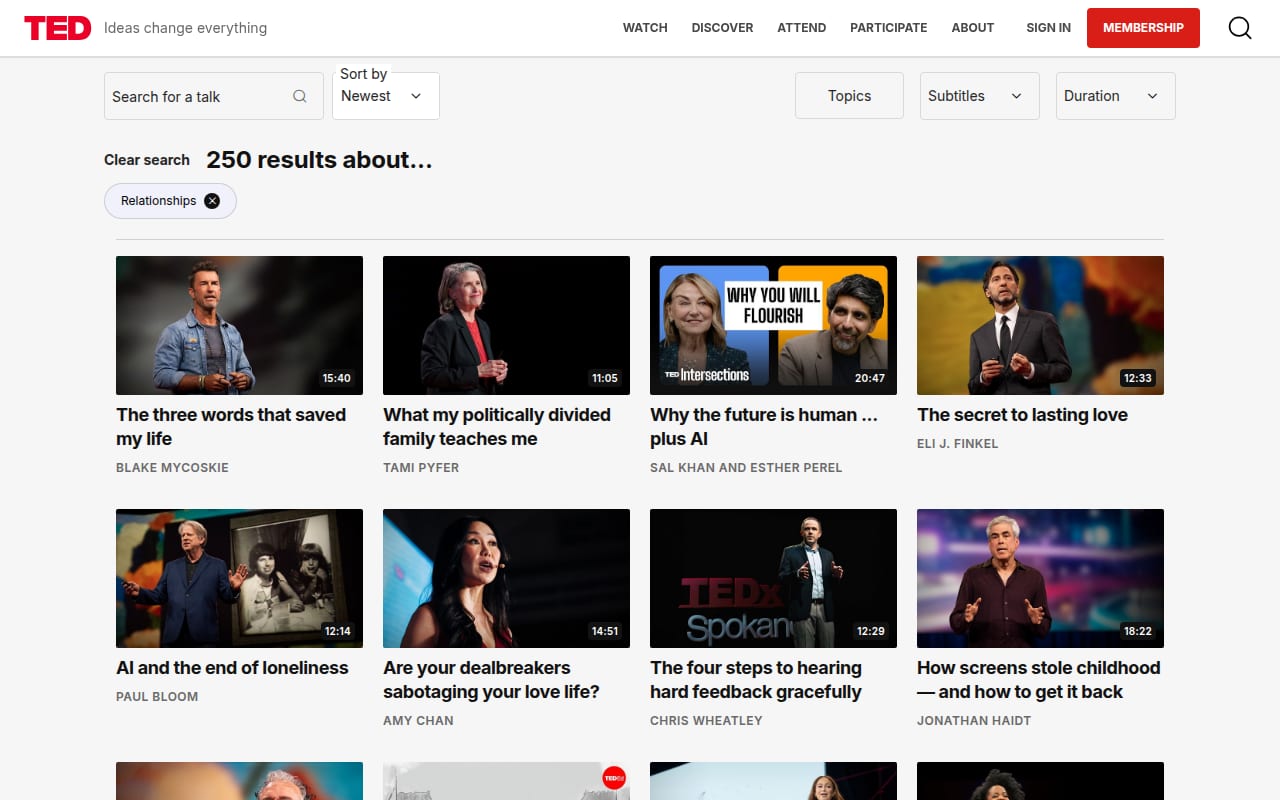Viewport: 1280px width, 800px height.
Task: Click the TED badge on partially visible thumbnail
Action: click(x=614, y=777)
